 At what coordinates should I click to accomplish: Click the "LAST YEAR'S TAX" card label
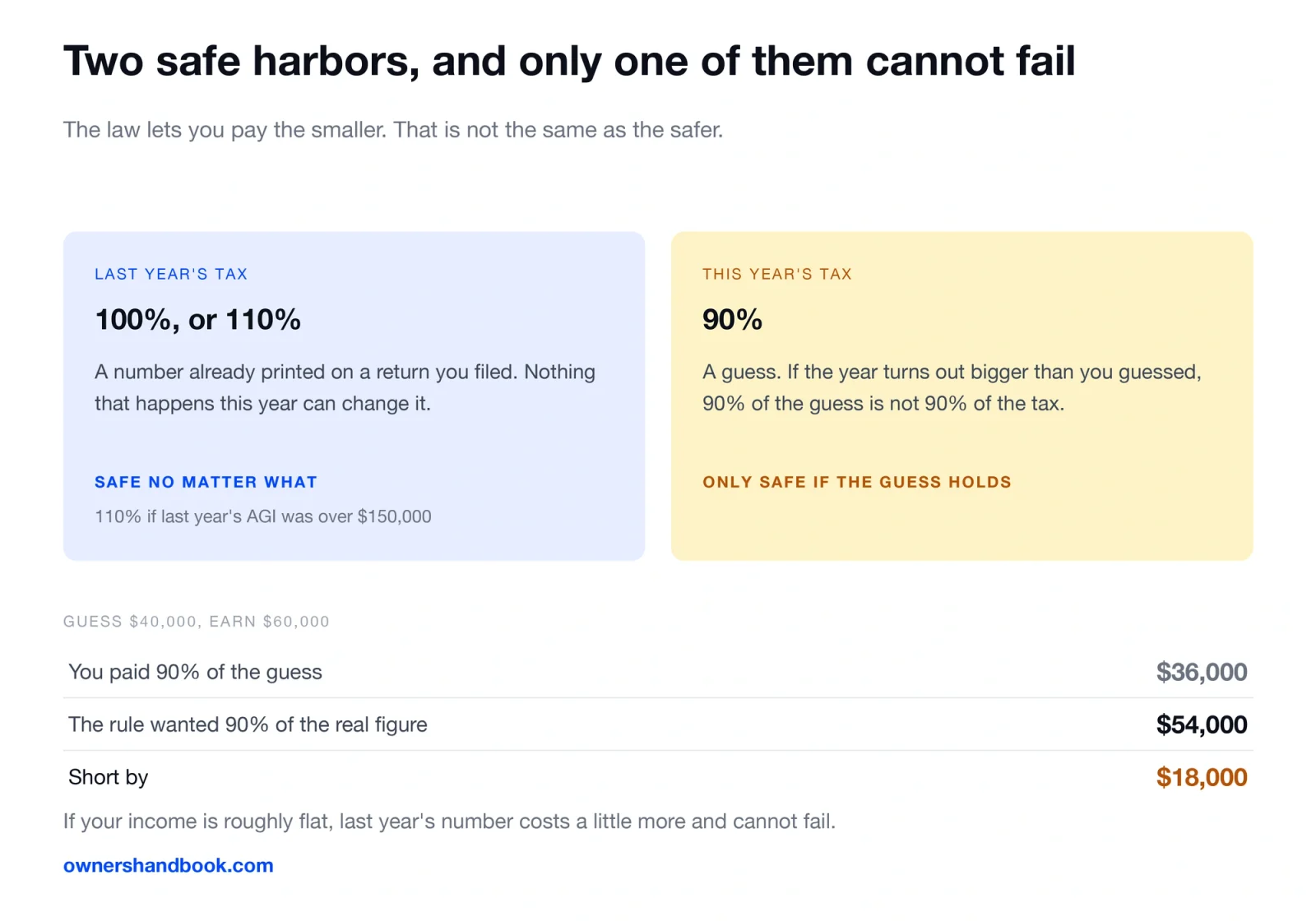171,274
